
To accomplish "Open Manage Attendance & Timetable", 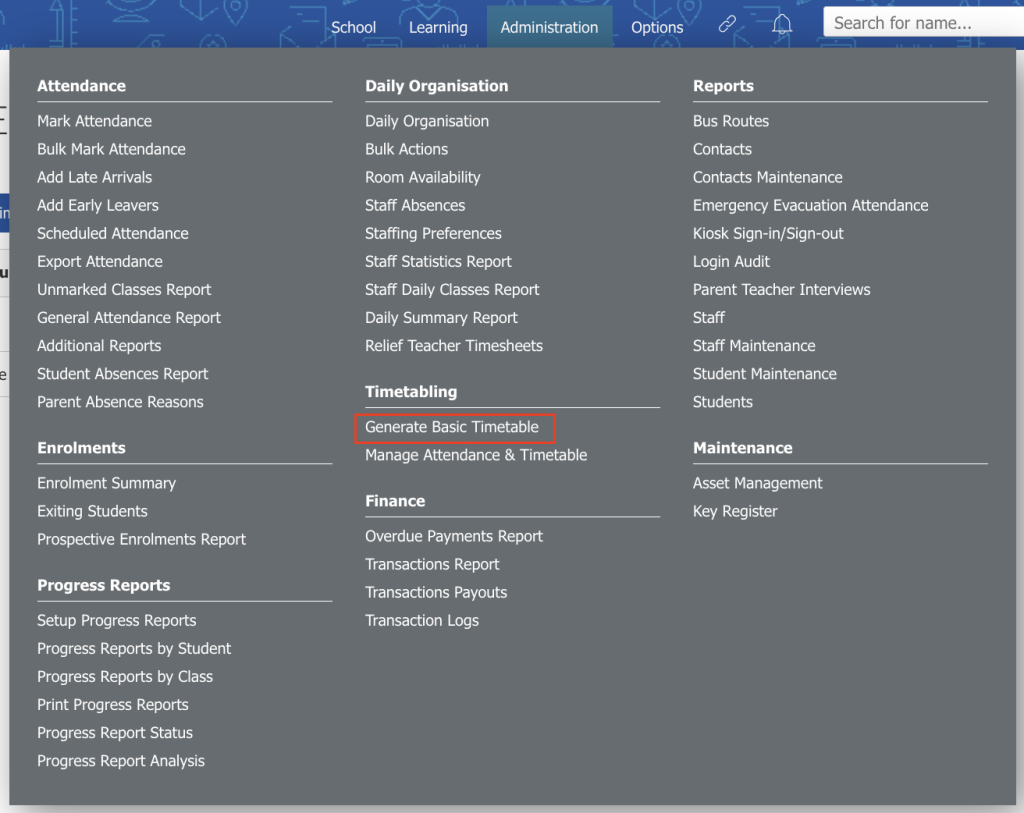I will point(476,455).
